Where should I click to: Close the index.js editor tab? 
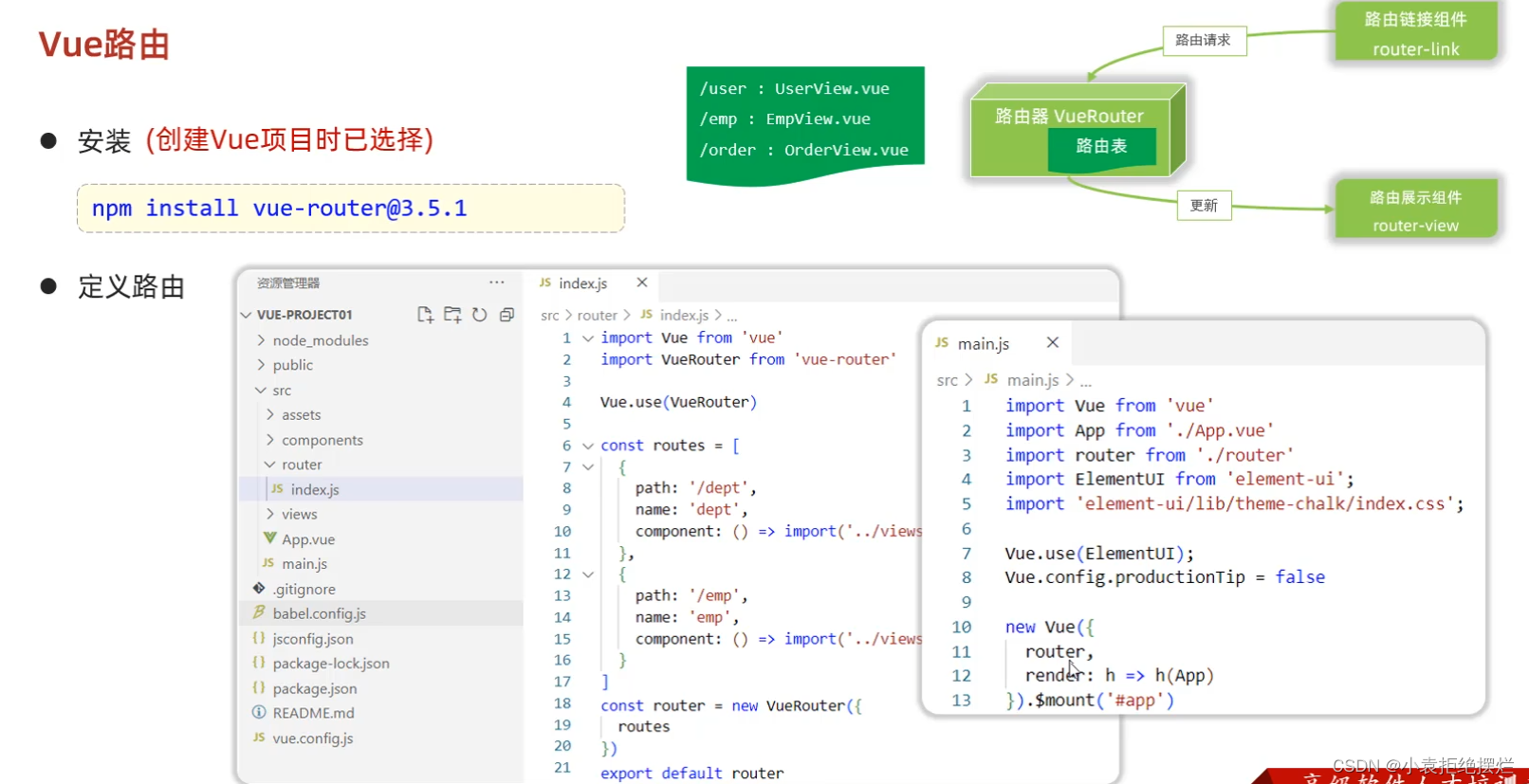tap(642, 283)
